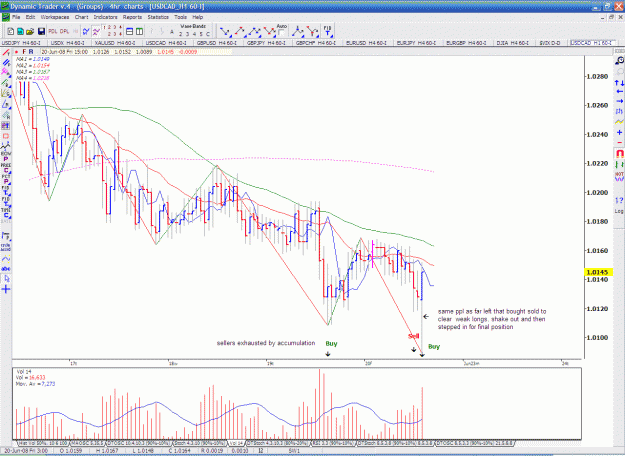
Task: Switch to the EURUSD H4 60-I tab
Action: coord(366,43)
